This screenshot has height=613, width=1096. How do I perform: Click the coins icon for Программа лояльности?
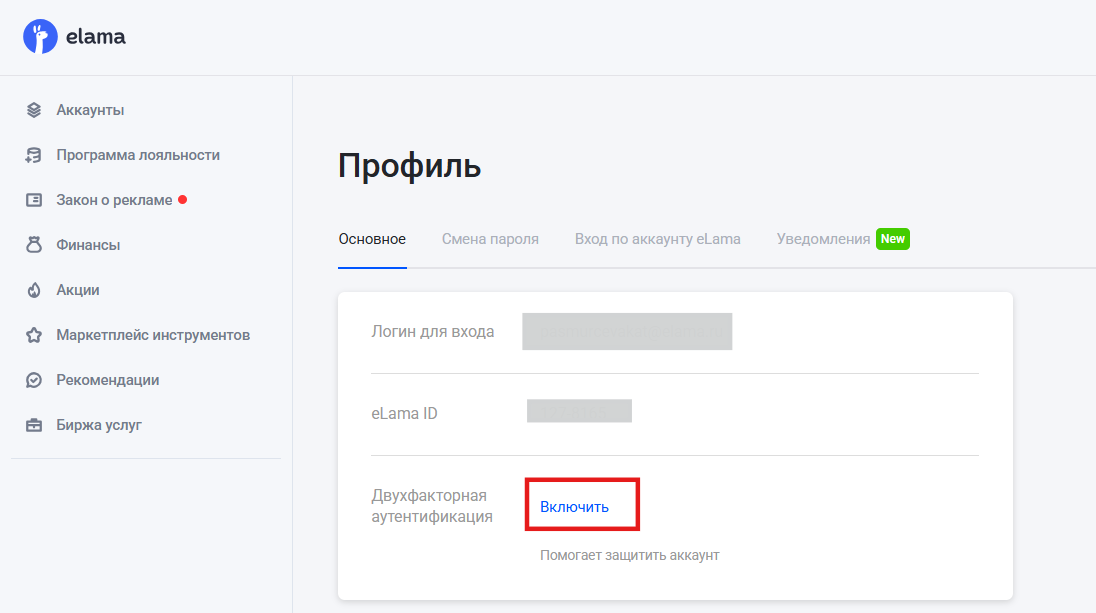pyautogui.click(x=34, y=155)
